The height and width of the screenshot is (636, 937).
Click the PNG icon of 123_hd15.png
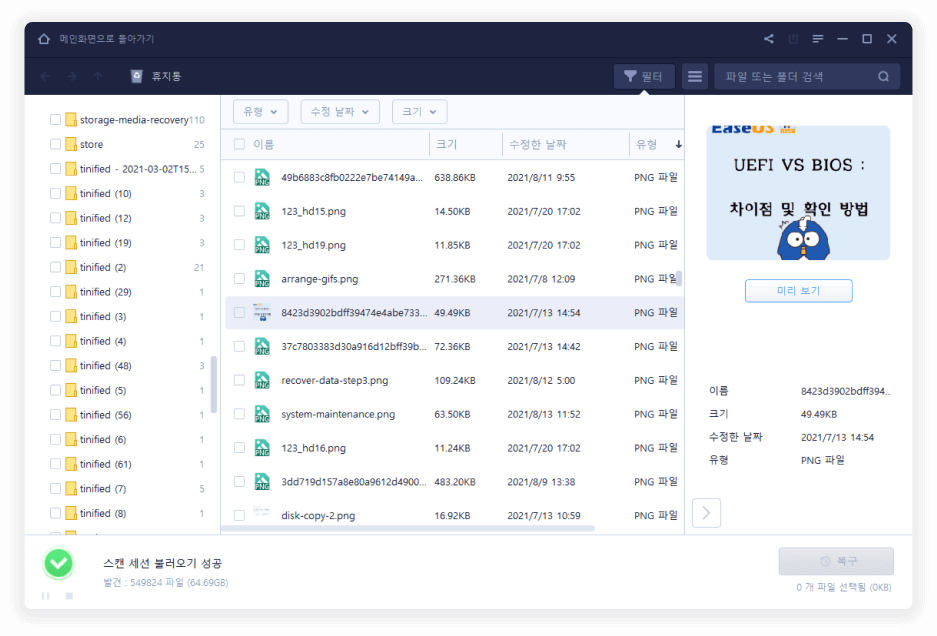(262, 211)
